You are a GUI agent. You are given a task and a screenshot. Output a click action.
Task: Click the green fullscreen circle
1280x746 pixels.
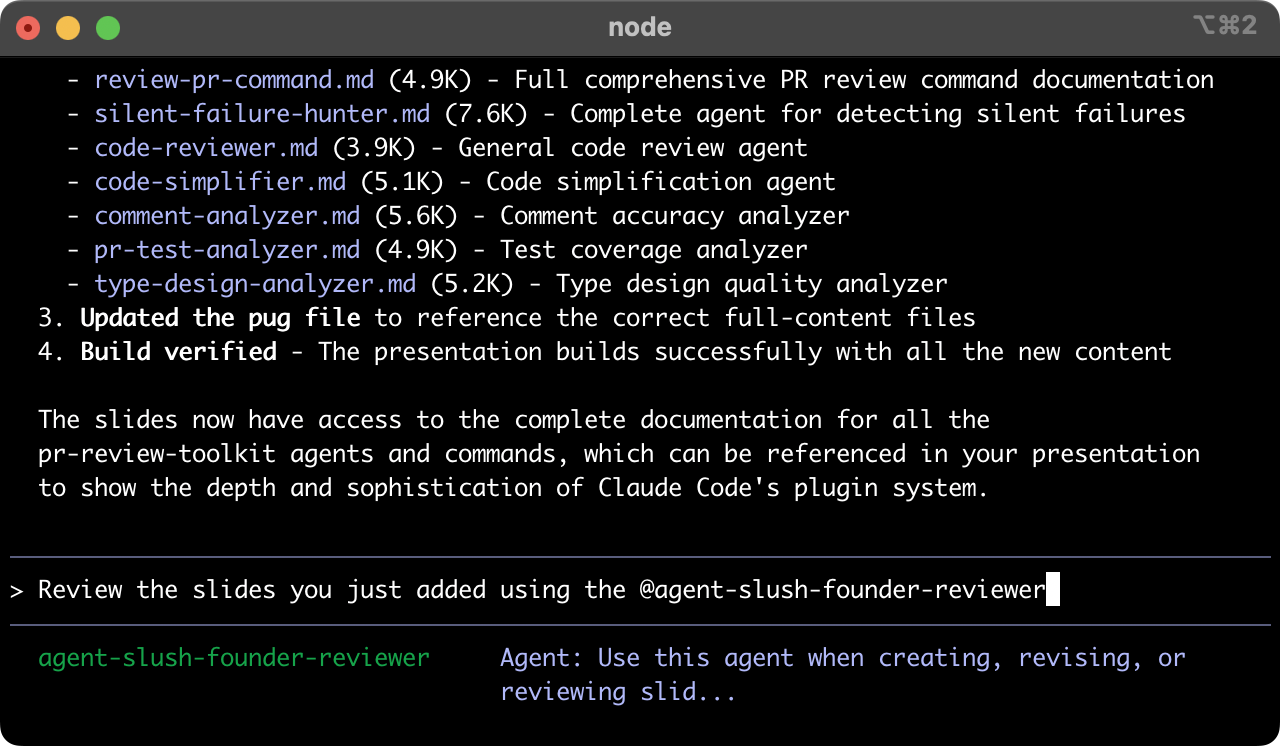(x=107, y=27)
